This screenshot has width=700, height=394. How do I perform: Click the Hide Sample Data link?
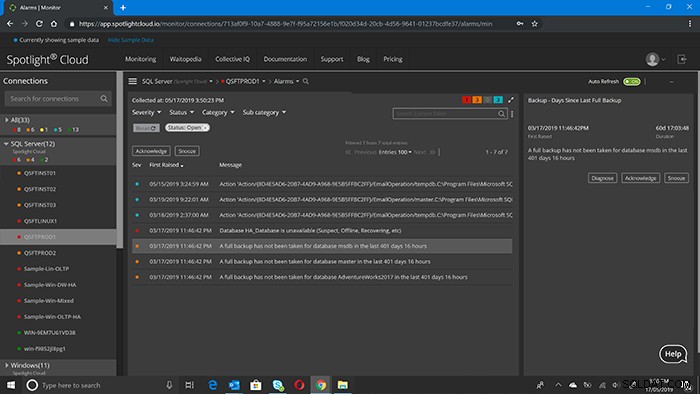(130, 40)
